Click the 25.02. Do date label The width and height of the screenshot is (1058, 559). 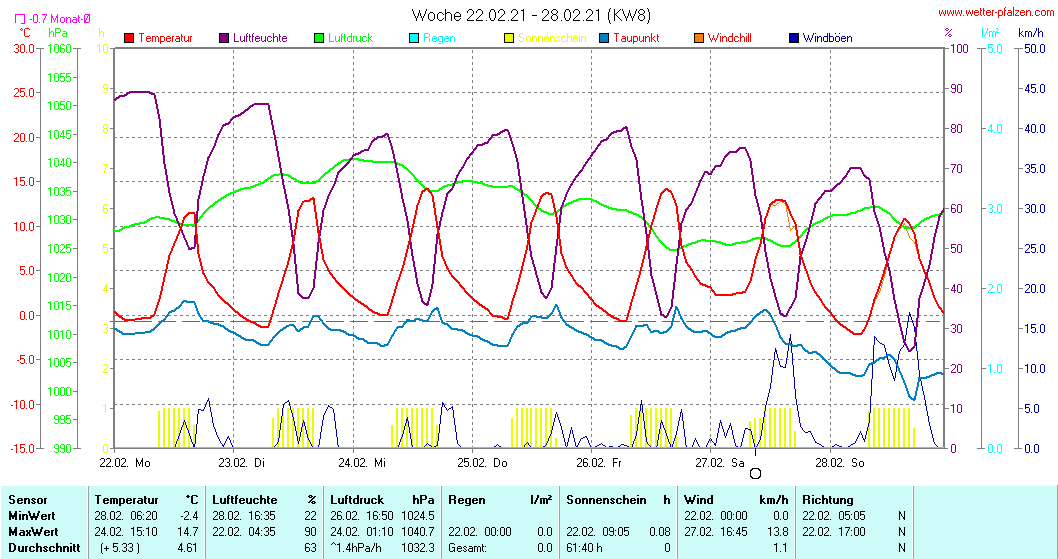(482, 463)
